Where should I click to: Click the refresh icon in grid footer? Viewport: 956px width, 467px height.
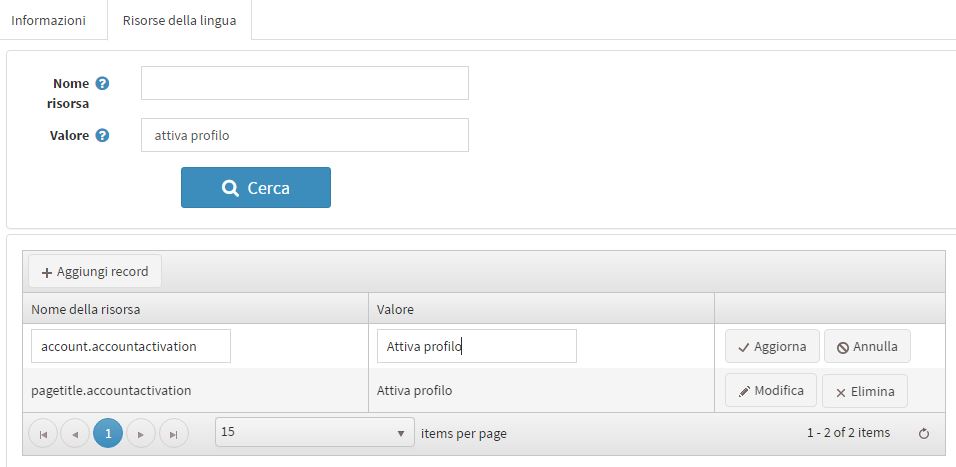point(923,433)
